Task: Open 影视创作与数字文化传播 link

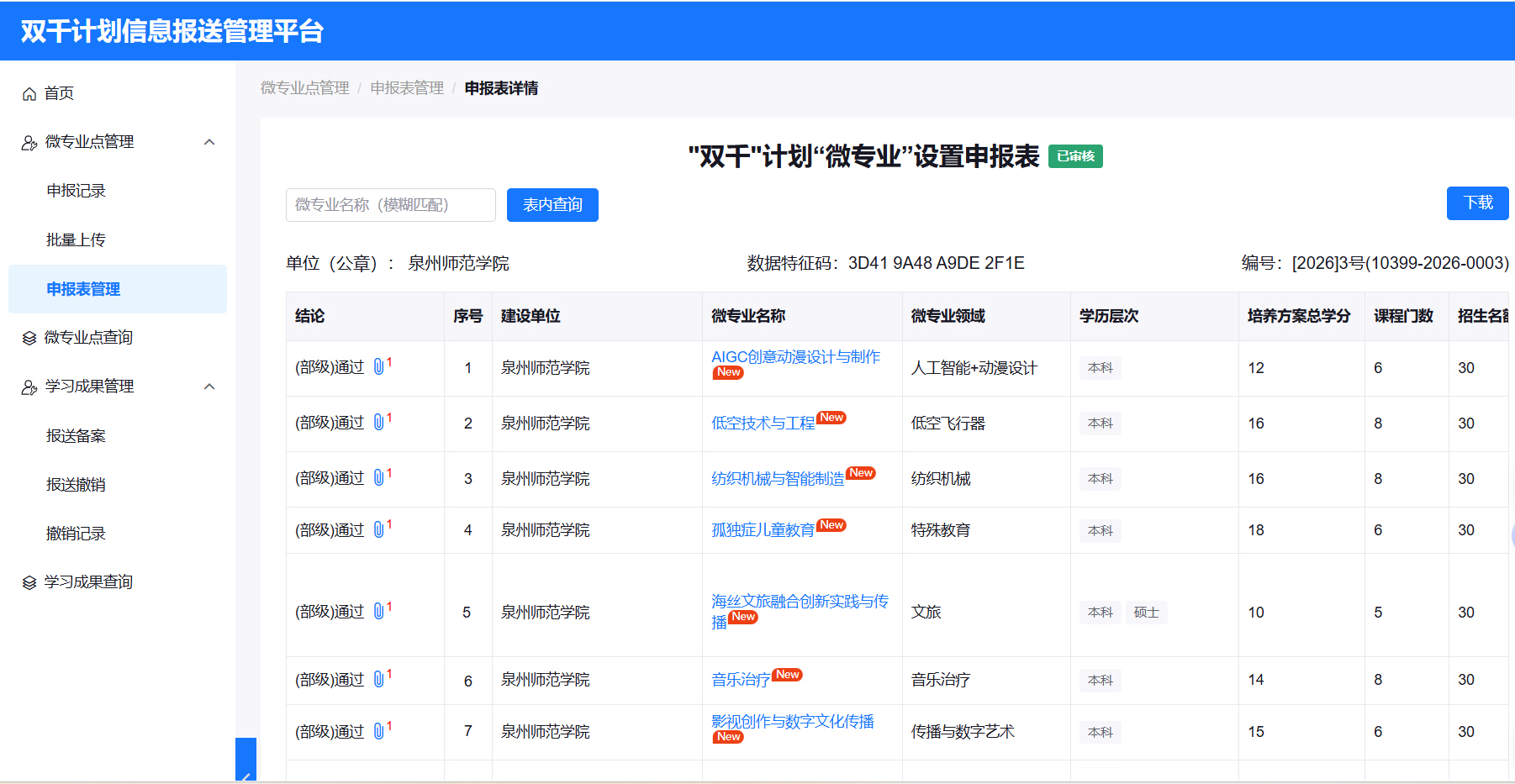Action: tap(793, 722)
